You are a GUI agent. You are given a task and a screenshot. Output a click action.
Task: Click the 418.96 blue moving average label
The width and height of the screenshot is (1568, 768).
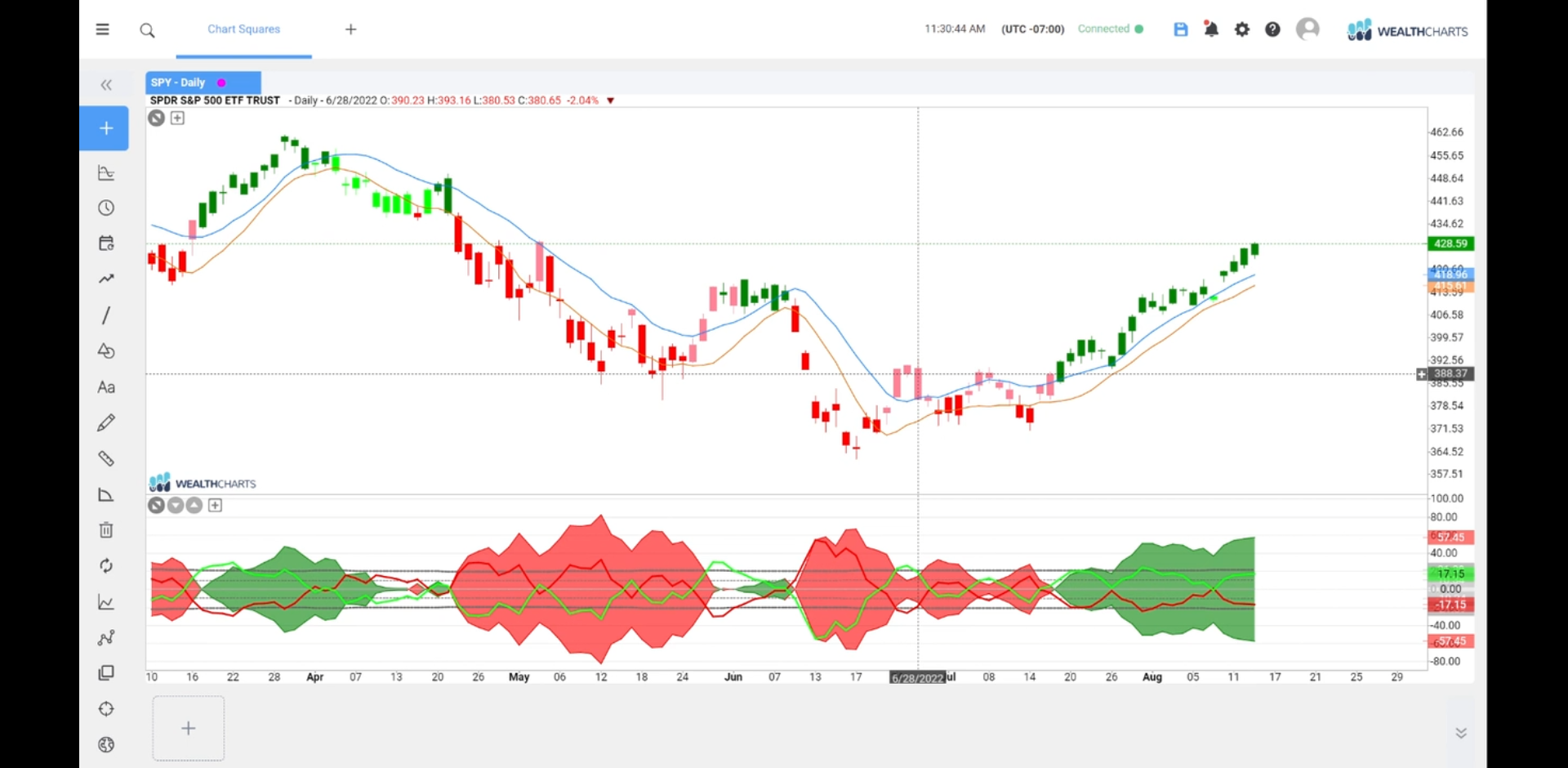[1450, 275]
